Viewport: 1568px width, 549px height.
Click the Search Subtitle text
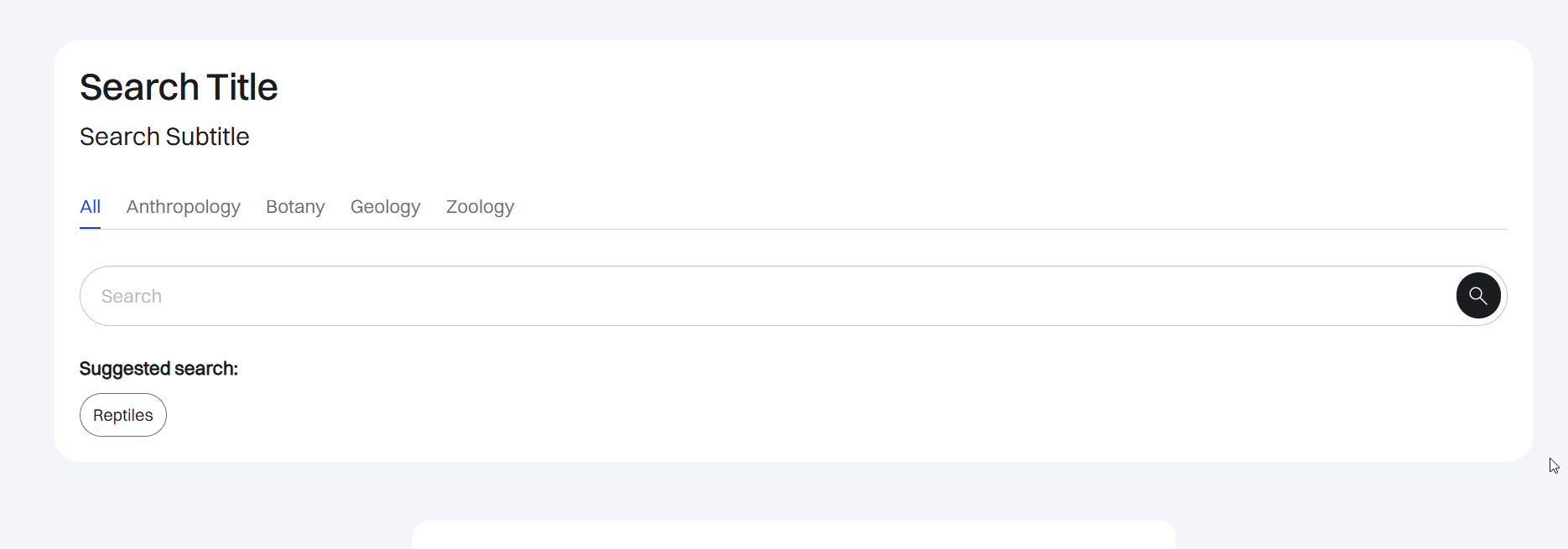pos(164,137)
